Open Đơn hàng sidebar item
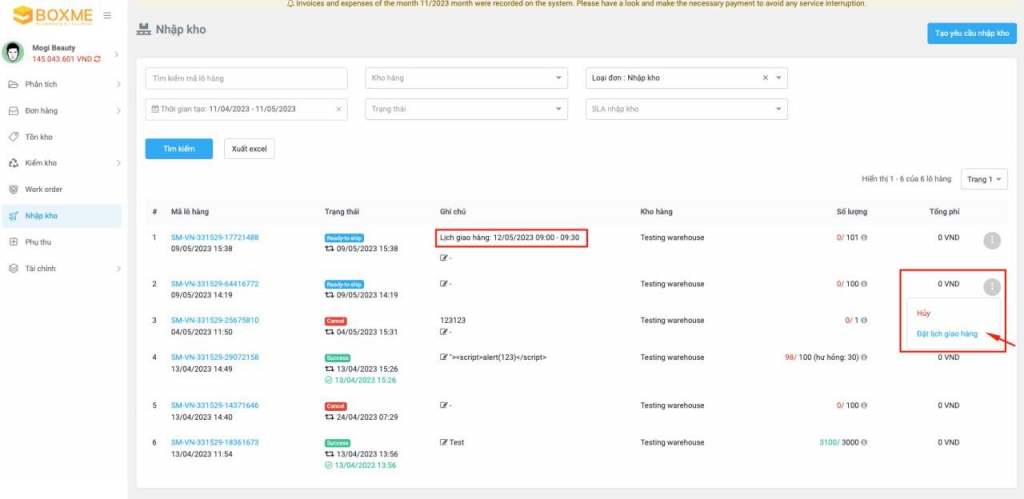Image resolution: width=1024 pixels, height=499 pixels. click(x=41, y=111)
